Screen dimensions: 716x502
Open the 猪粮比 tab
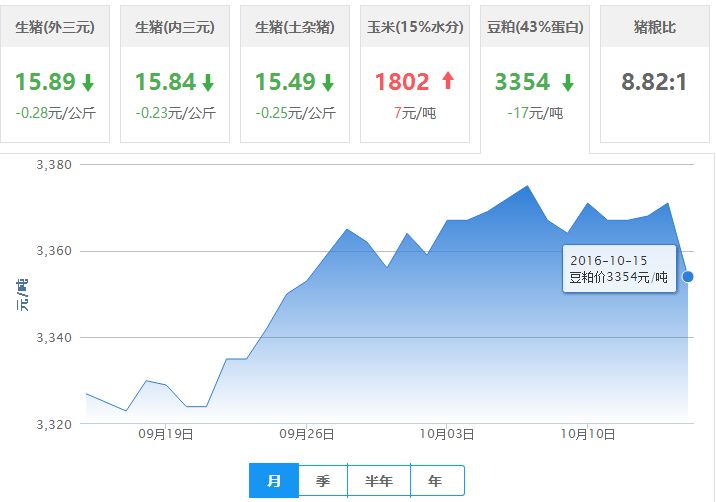pyautogui.click(x=655, y=74)
